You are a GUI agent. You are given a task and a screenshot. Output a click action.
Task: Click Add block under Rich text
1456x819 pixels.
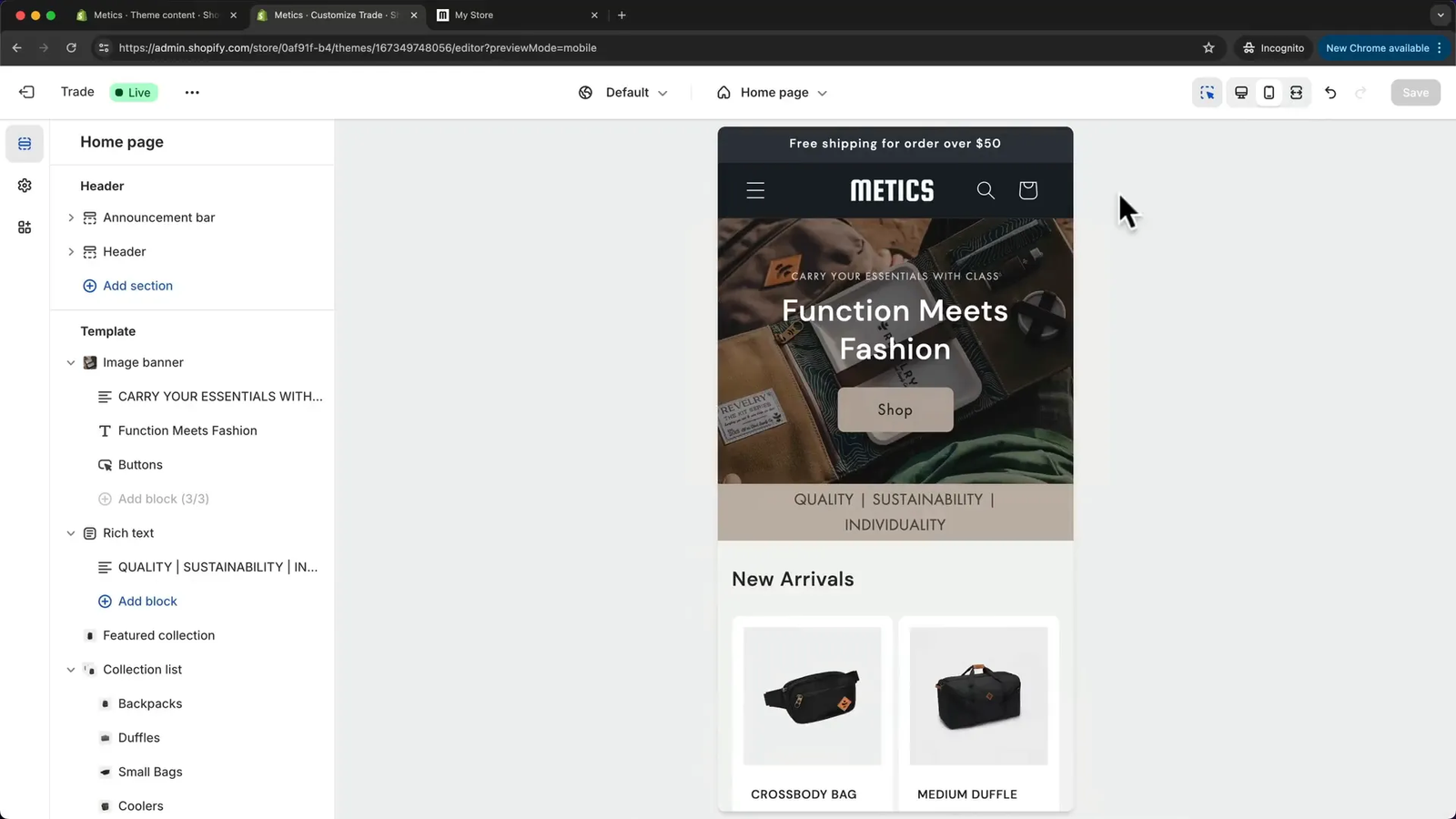(x=147, y=602)
